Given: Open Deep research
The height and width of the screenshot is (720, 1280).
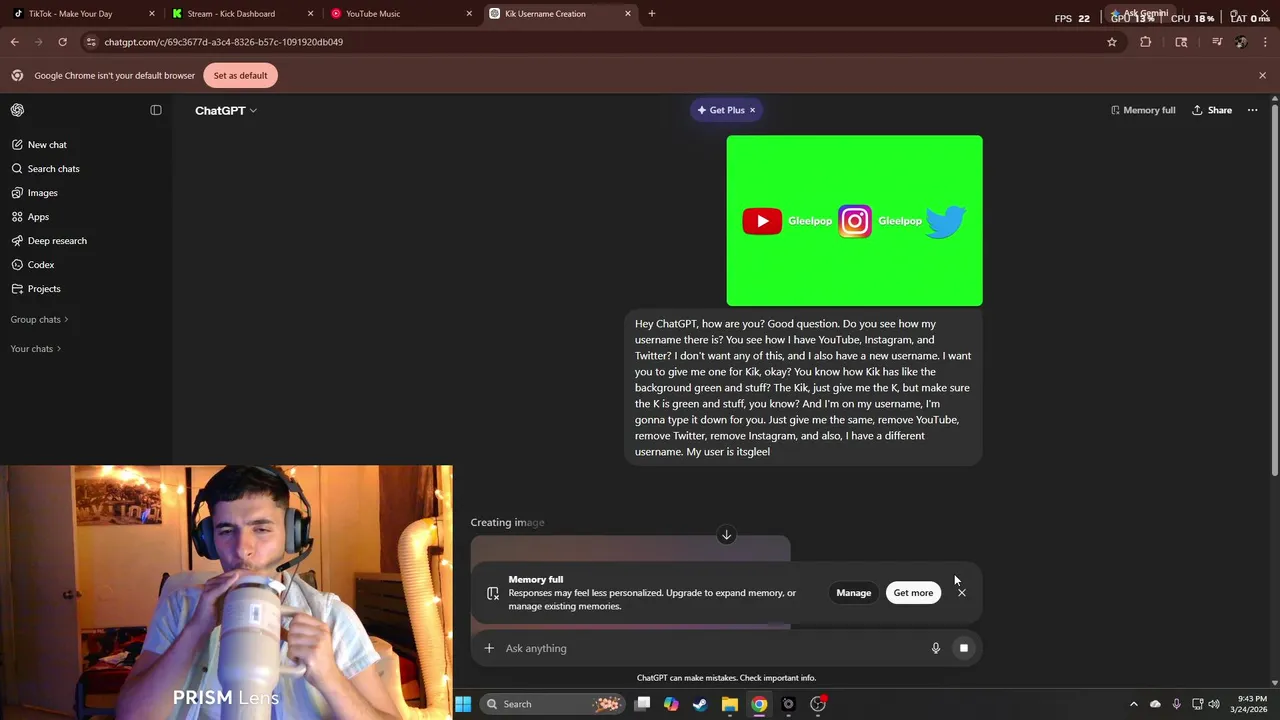Looking at the screenshot, I should click(x=57, y=241).
